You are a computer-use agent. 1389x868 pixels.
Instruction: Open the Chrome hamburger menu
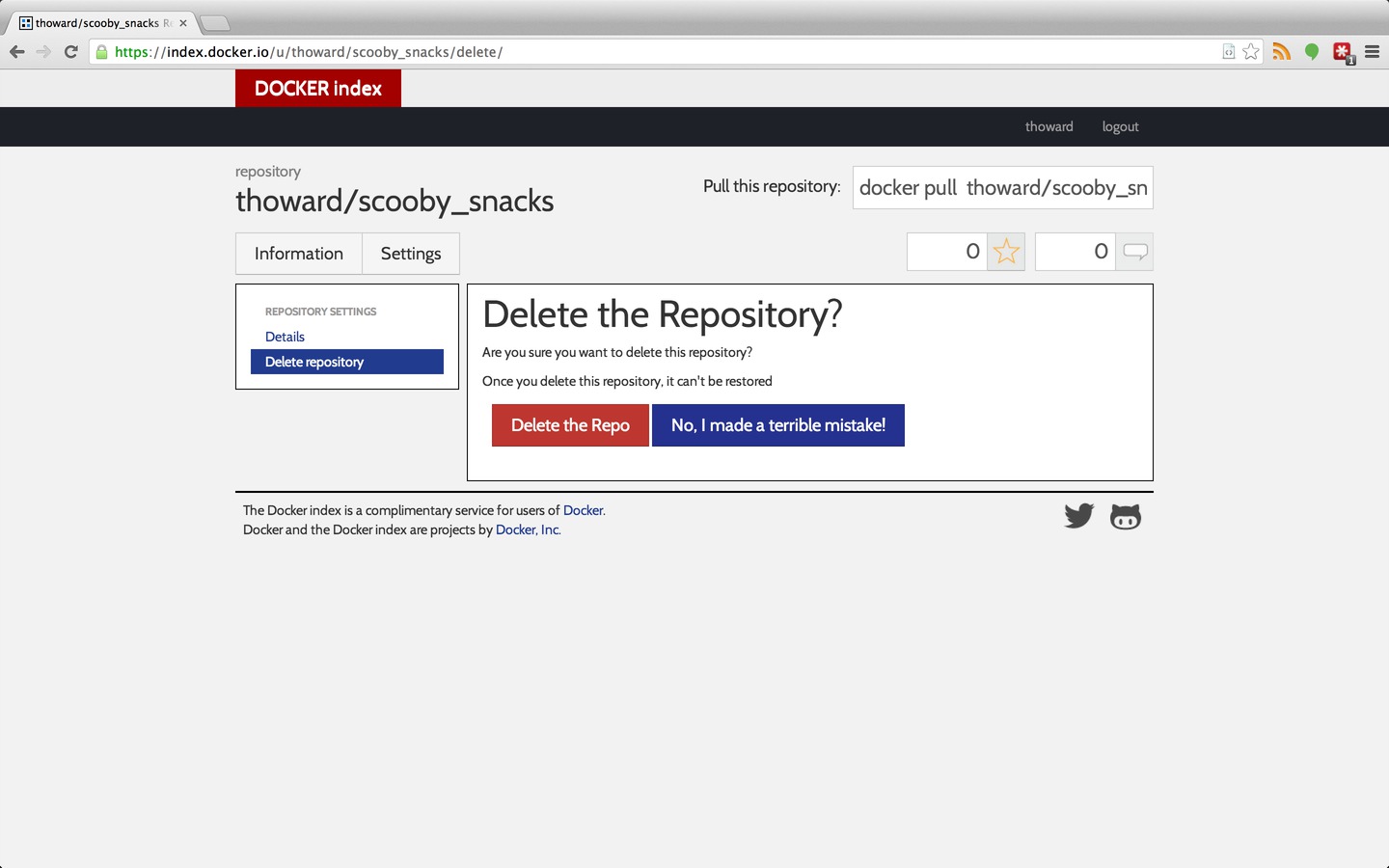click(x=1372, y=52)
